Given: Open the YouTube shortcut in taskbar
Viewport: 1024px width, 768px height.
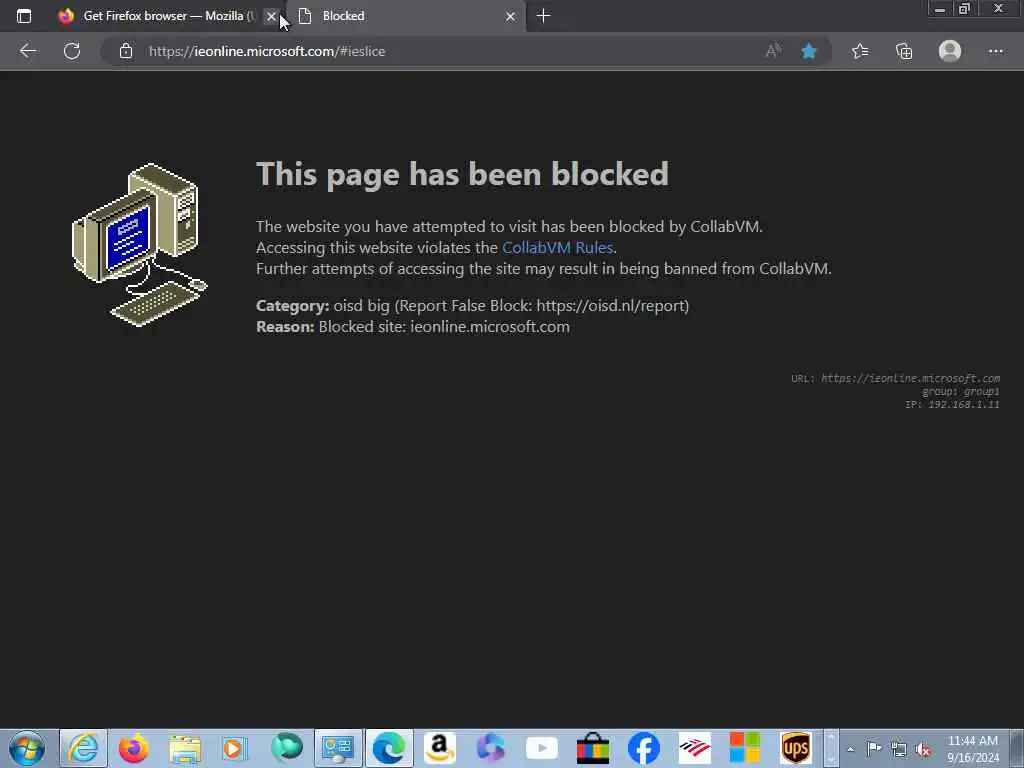Looking at the screenshot, I should tap(541, 748).
